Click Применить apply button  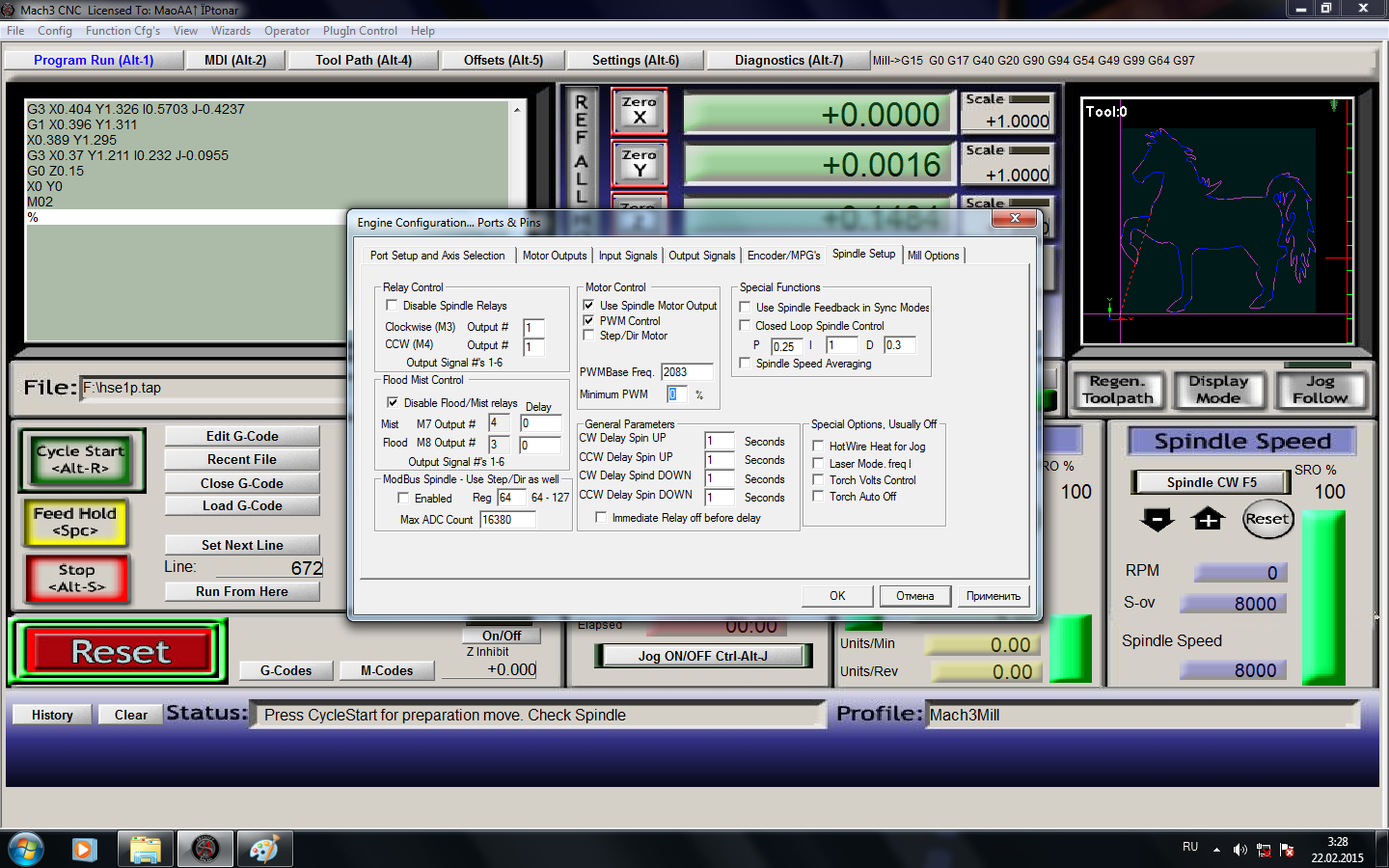pyautogui.click(x=994, y=596)
